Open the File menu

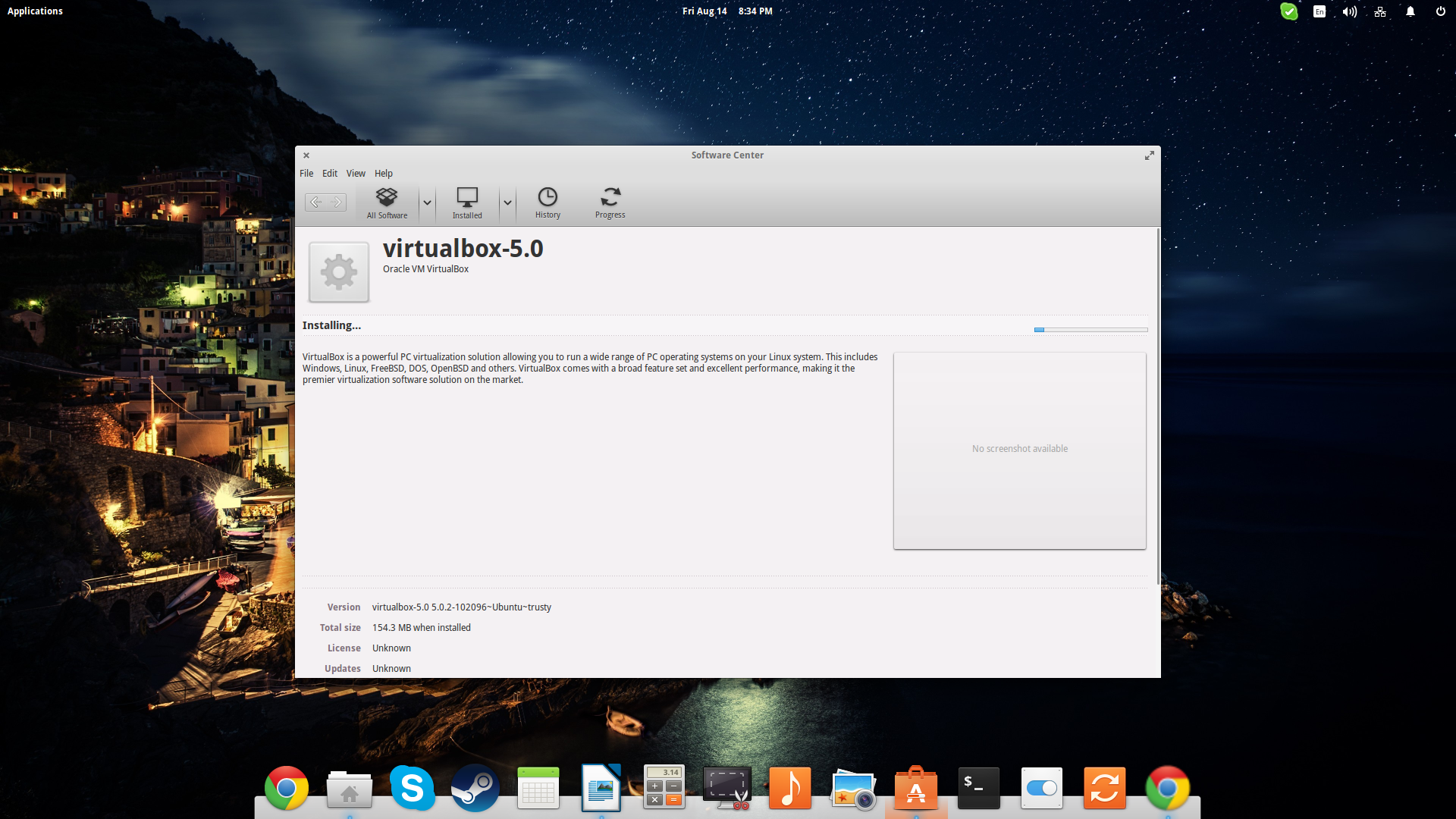coord(306,173)
